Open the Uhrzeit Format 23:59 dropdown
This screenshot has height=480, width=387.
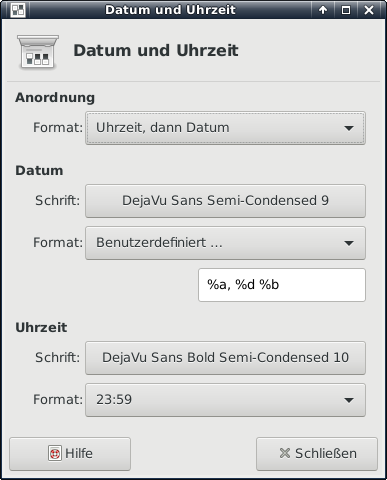[x=225, y=400]
